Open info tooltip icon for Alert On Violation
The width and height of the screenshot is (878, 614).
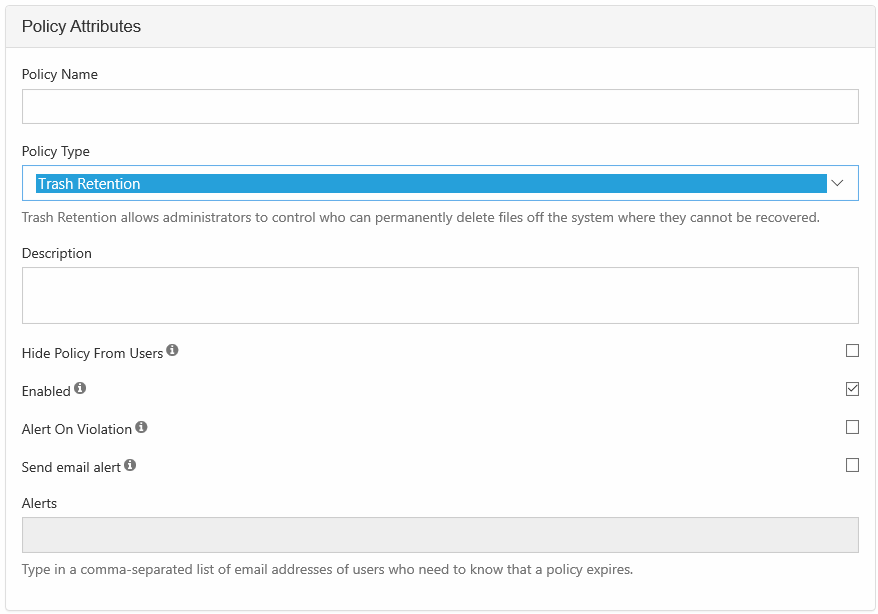coord(141,427)
